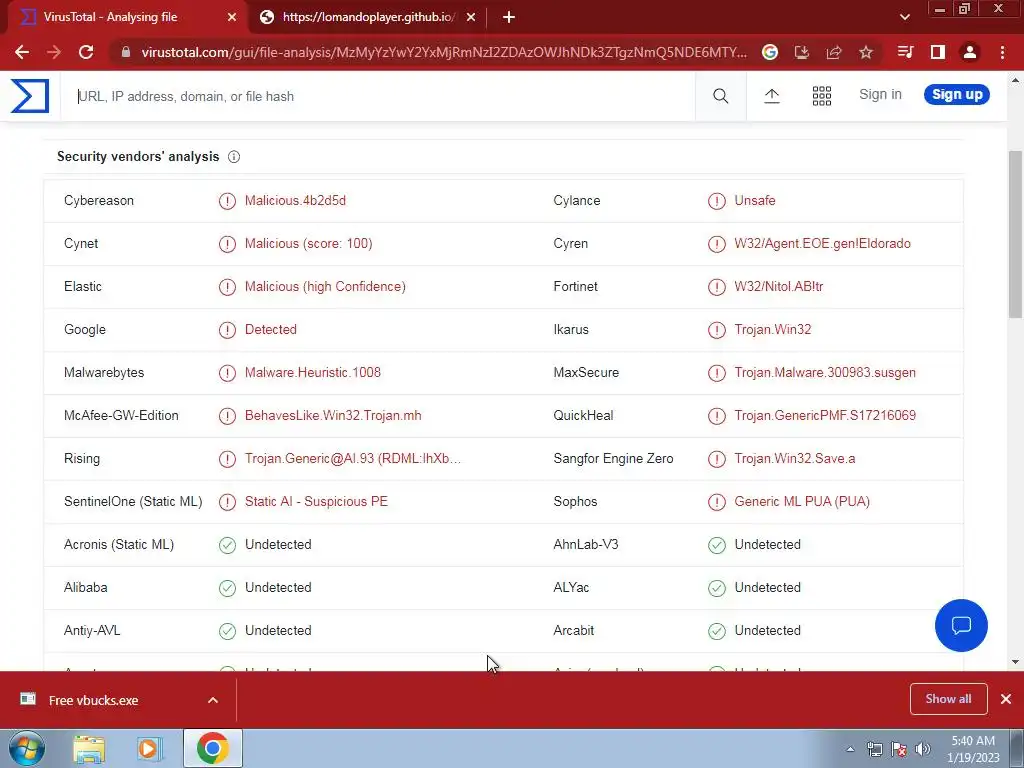Bookmark this page with the star icon
The width and height of the screenshot is (1024, 768).
[x=866, y=52]
